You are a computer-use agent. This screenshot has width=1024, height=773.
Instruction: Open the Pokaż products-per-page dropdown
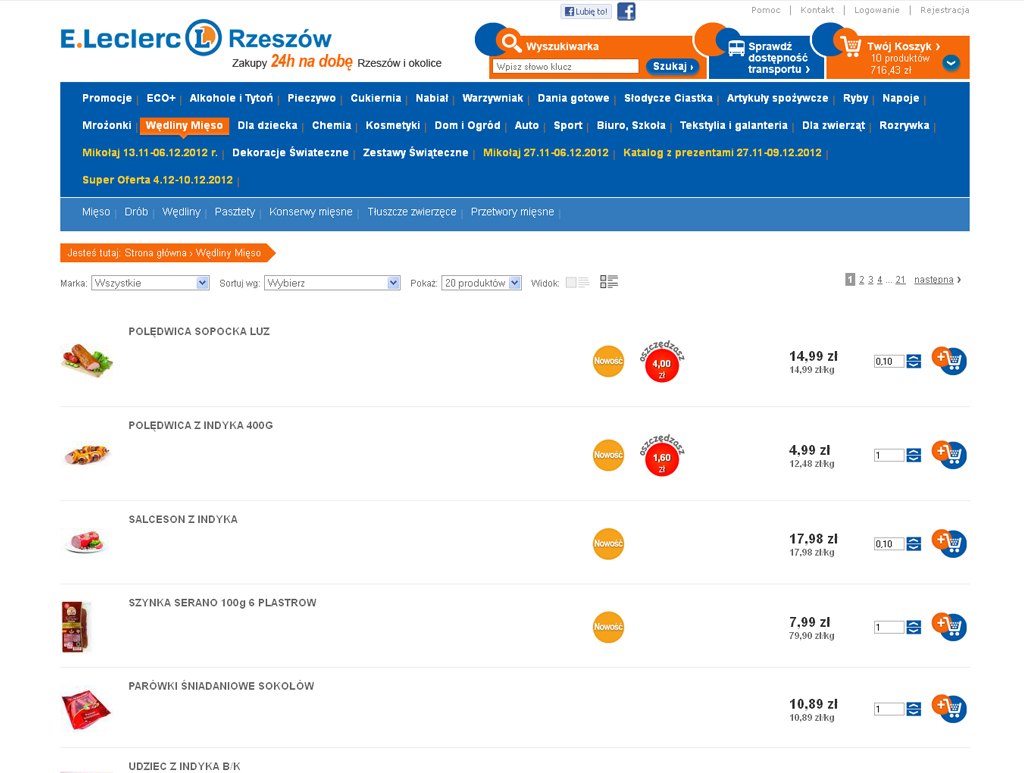(481, 283)
